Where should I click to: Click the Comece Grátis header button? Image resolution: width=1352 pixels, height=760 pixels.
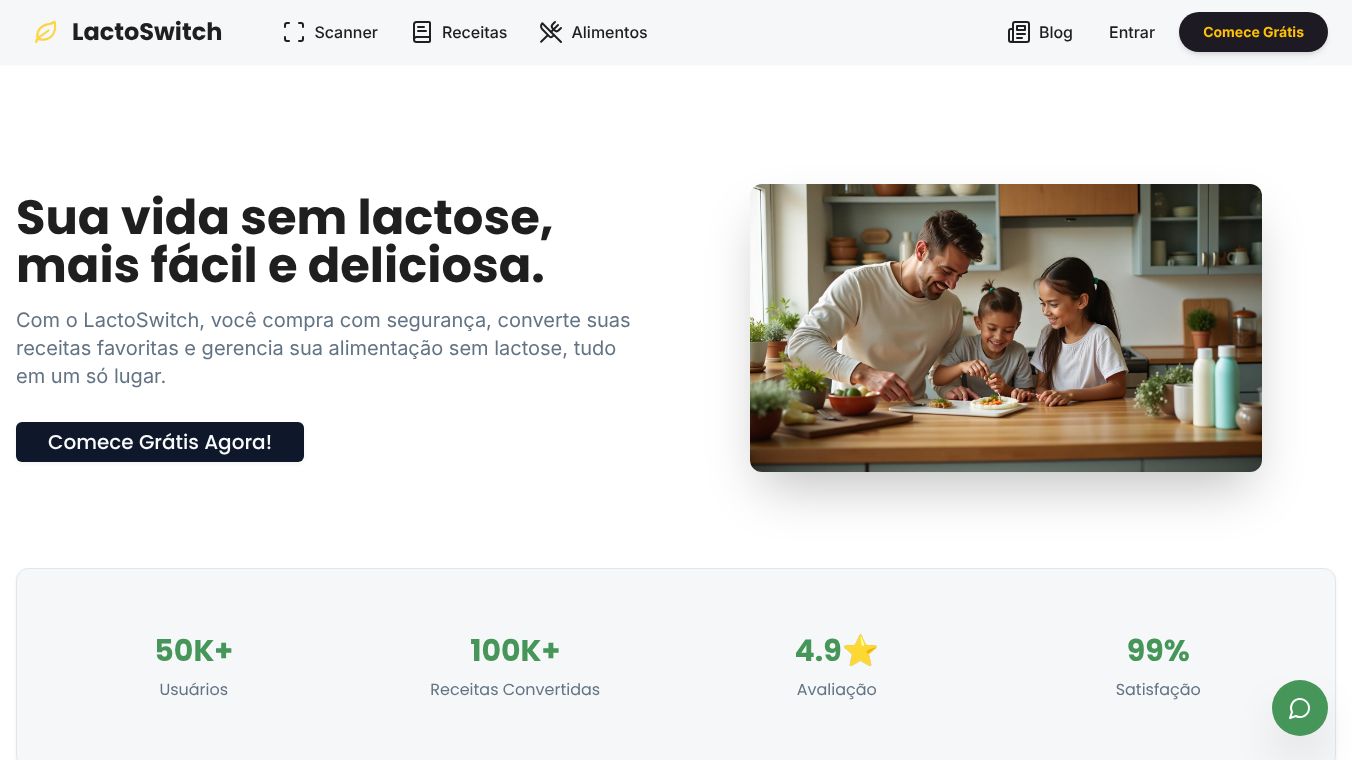coord(1253,32)
